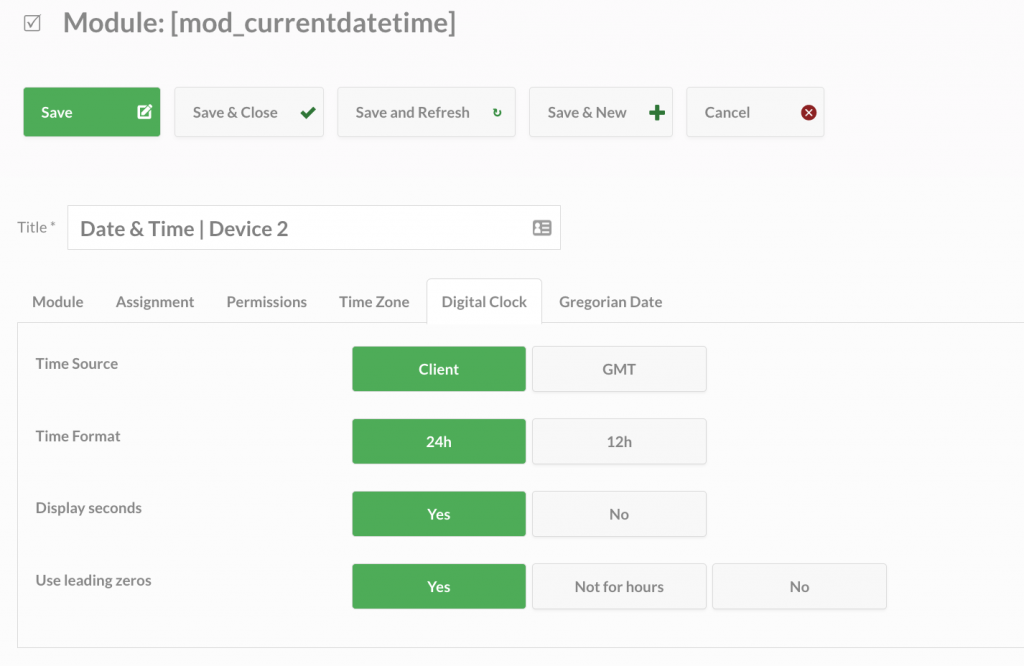Click the Save and Refresh button label

tap(412, 112)
